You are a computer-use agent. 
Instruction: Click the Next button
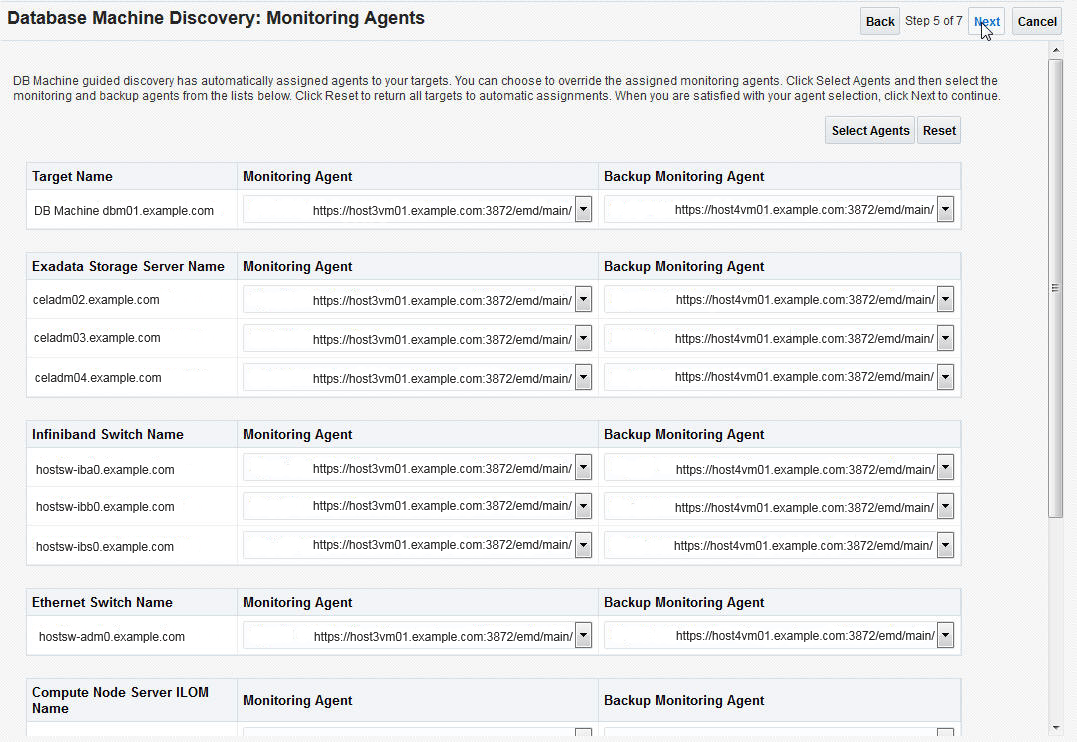(x=986, y=21)
